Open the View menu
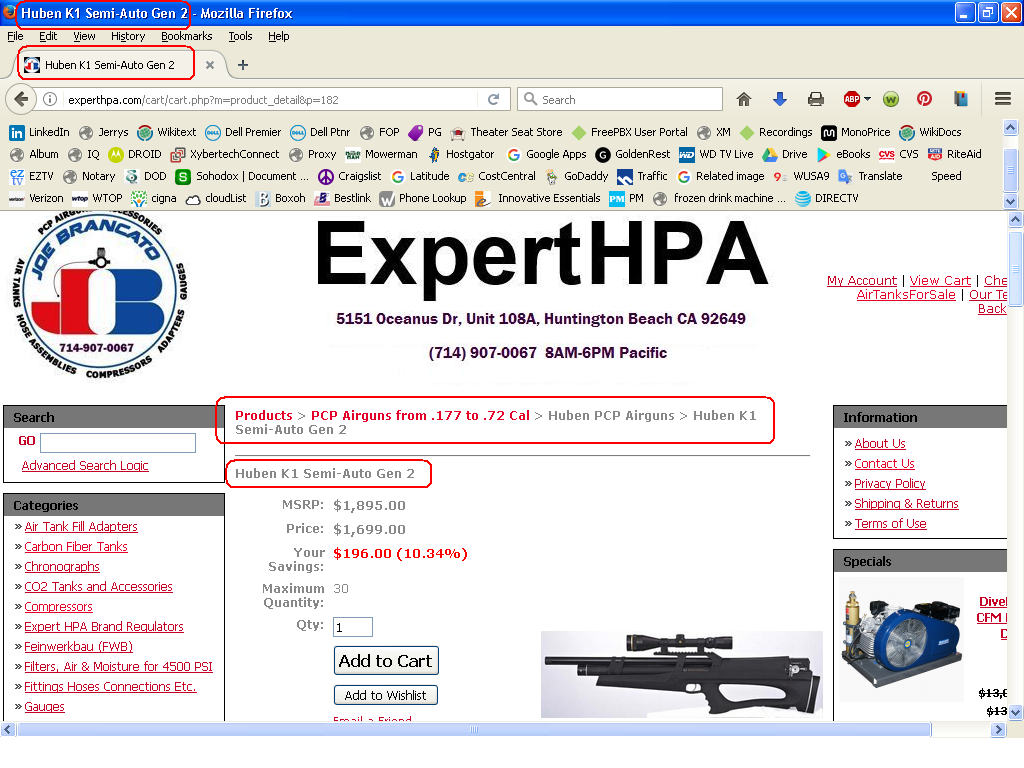This screenshot has width=1024, height=768. (x=84, y=37)
